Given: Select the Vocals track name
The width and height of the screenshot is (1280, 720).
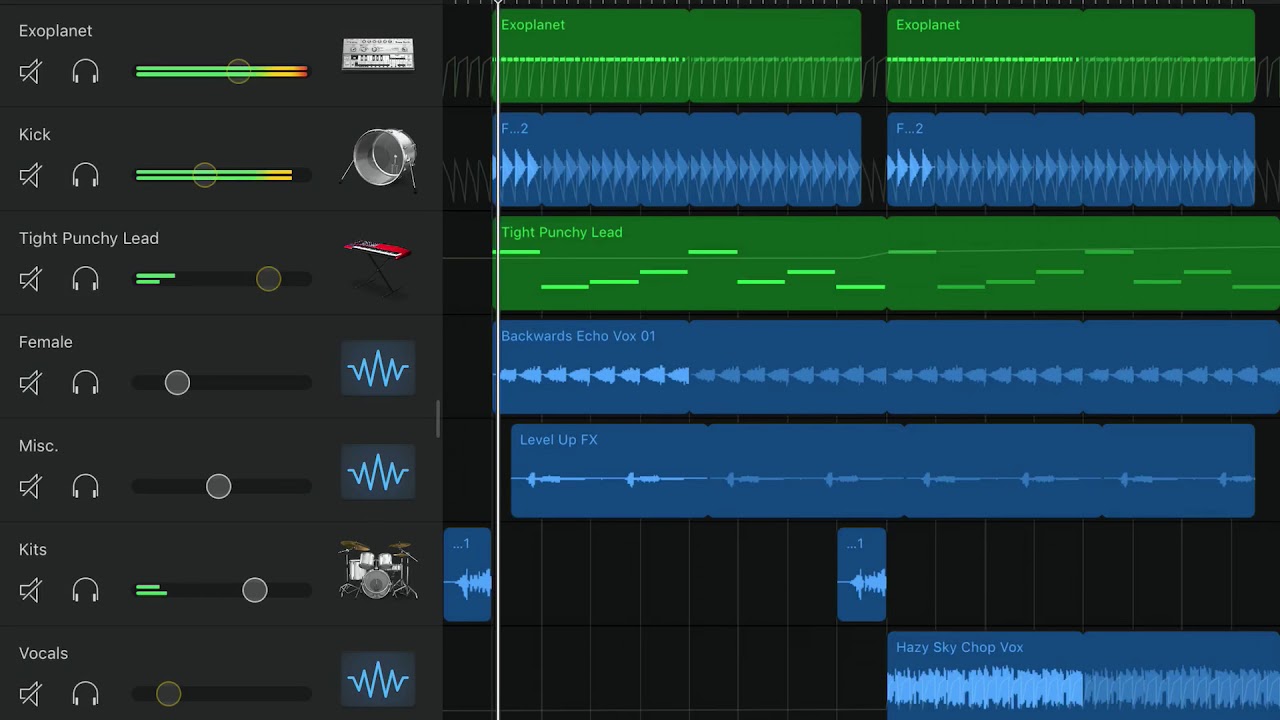Looking at the screenshot, I should (43, 654).
